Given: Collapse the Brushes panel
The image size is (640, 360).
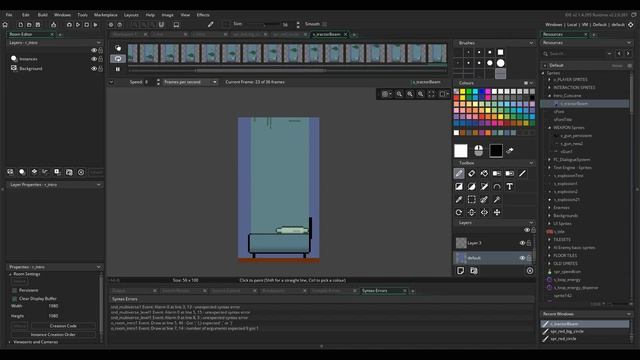Looking at the screenshot, I should pyautogui.click(x=531, y=43).
